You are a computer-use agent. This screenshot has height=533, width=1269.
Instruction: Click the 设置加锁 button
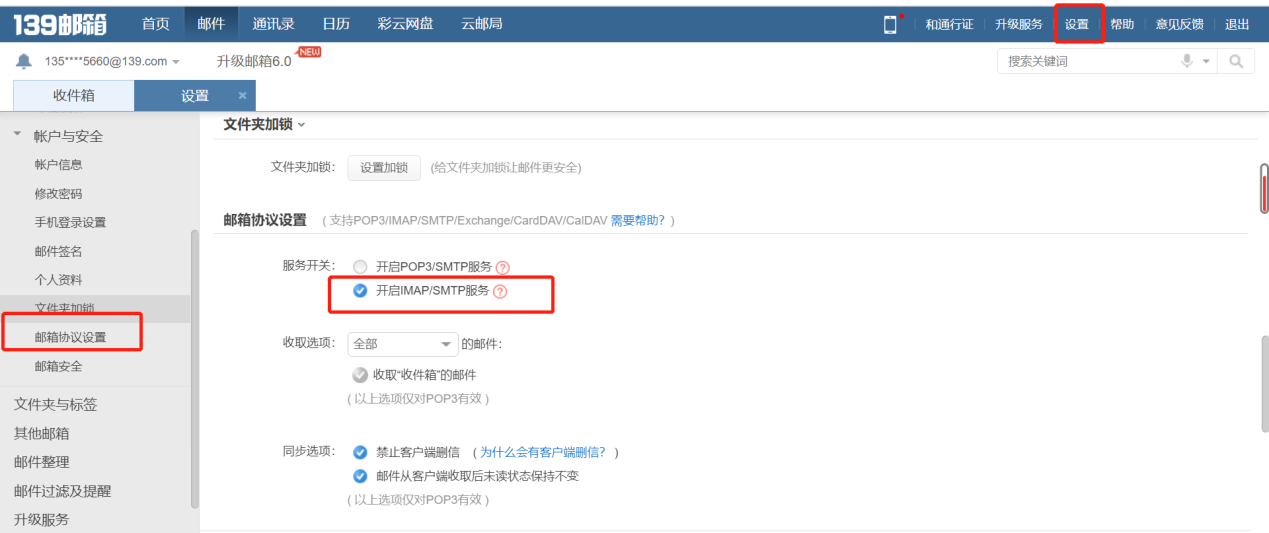(x=384, y=168)
